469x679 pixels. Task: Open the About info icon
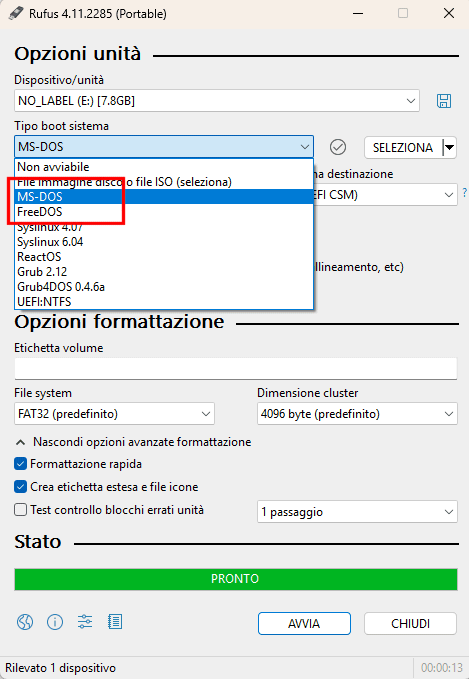(55, 622)
